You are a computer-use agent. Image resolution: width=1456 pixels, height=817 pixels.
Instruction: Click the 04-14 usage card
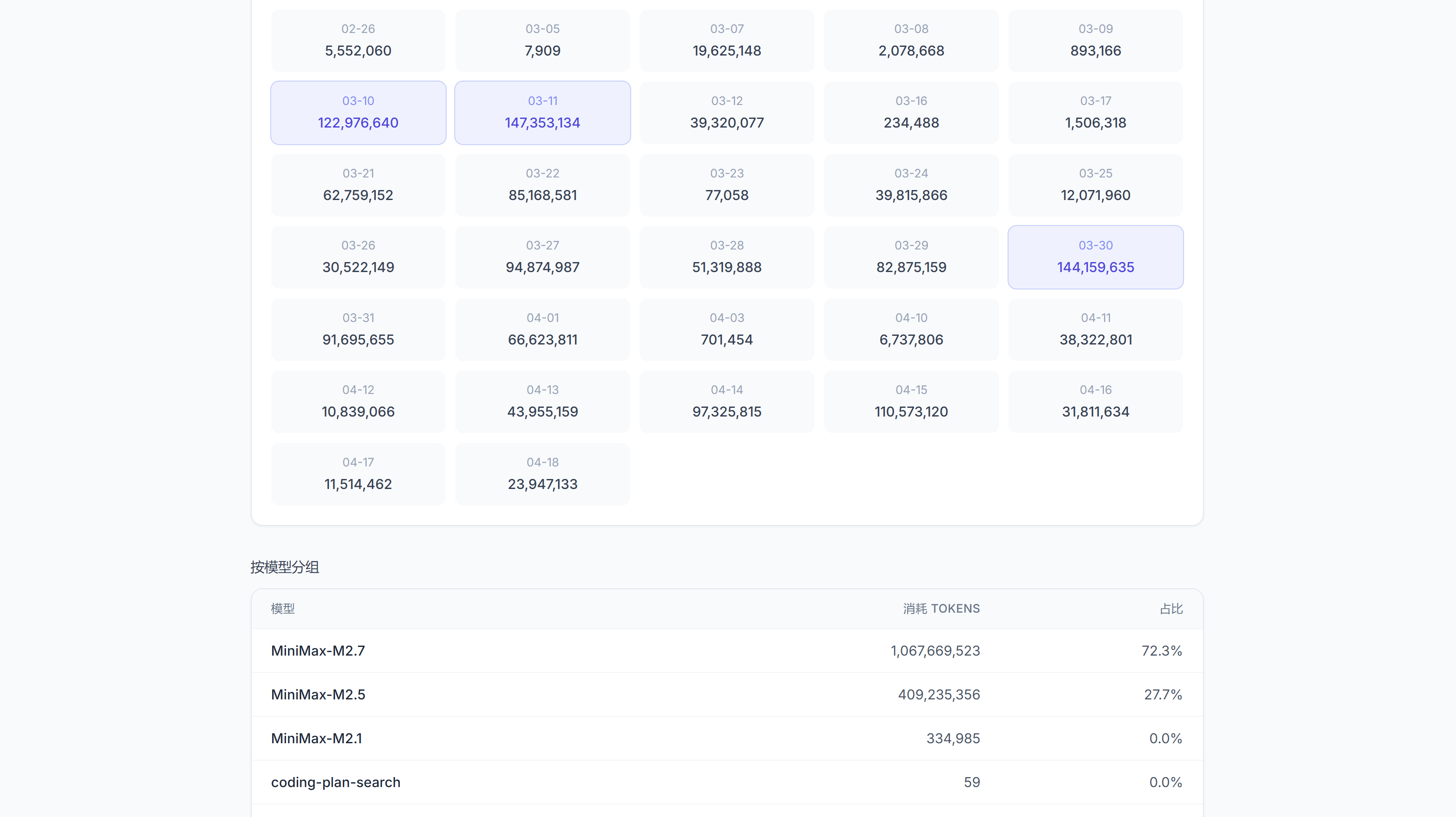tap(727, 402)
